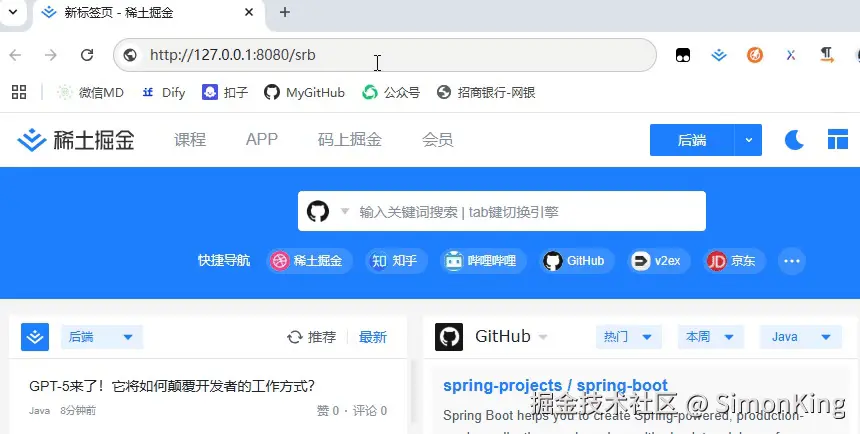Expand the arrow beside the 后端 button
Image resolution: width=860 pixels, height=434 pixels.
[x=749, y=140]
